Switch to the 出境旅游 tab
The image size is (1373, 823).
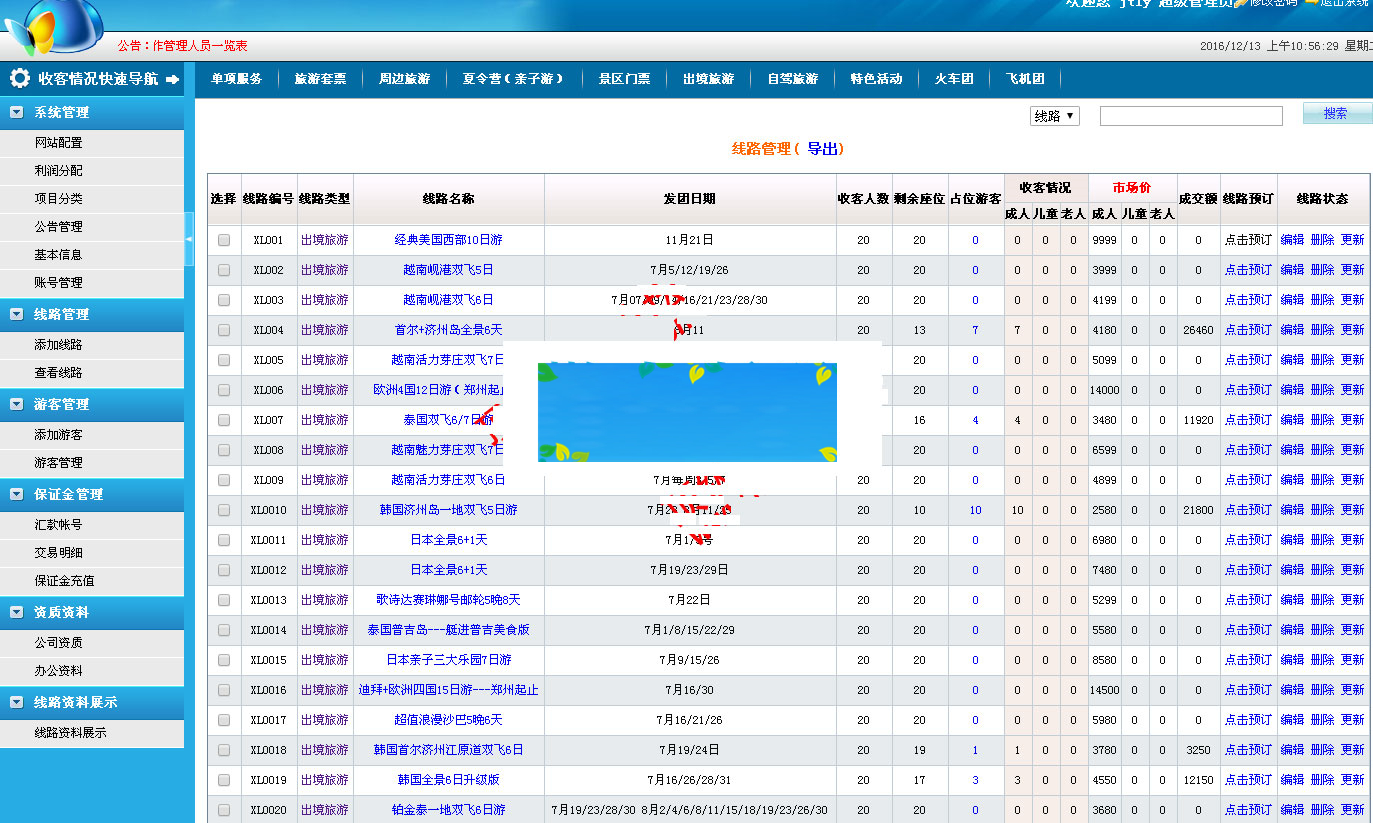(x=709, y=77)
